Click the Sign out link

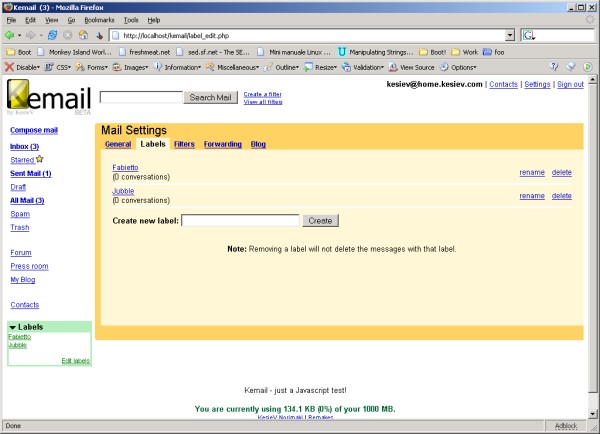coord(570,84)
